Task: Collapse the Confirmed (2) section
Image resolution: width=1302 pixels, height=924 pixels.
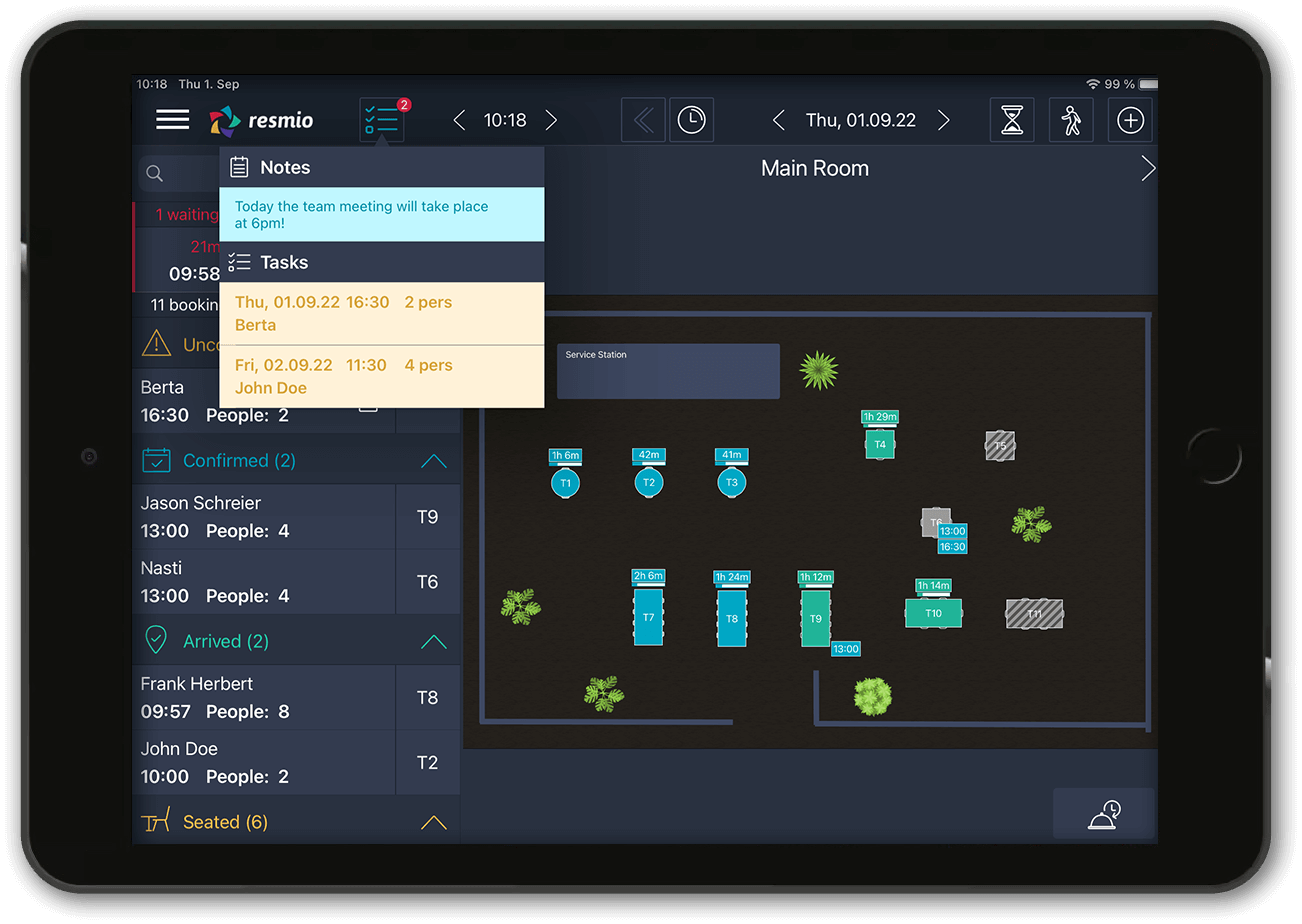Action: (433, 461)
